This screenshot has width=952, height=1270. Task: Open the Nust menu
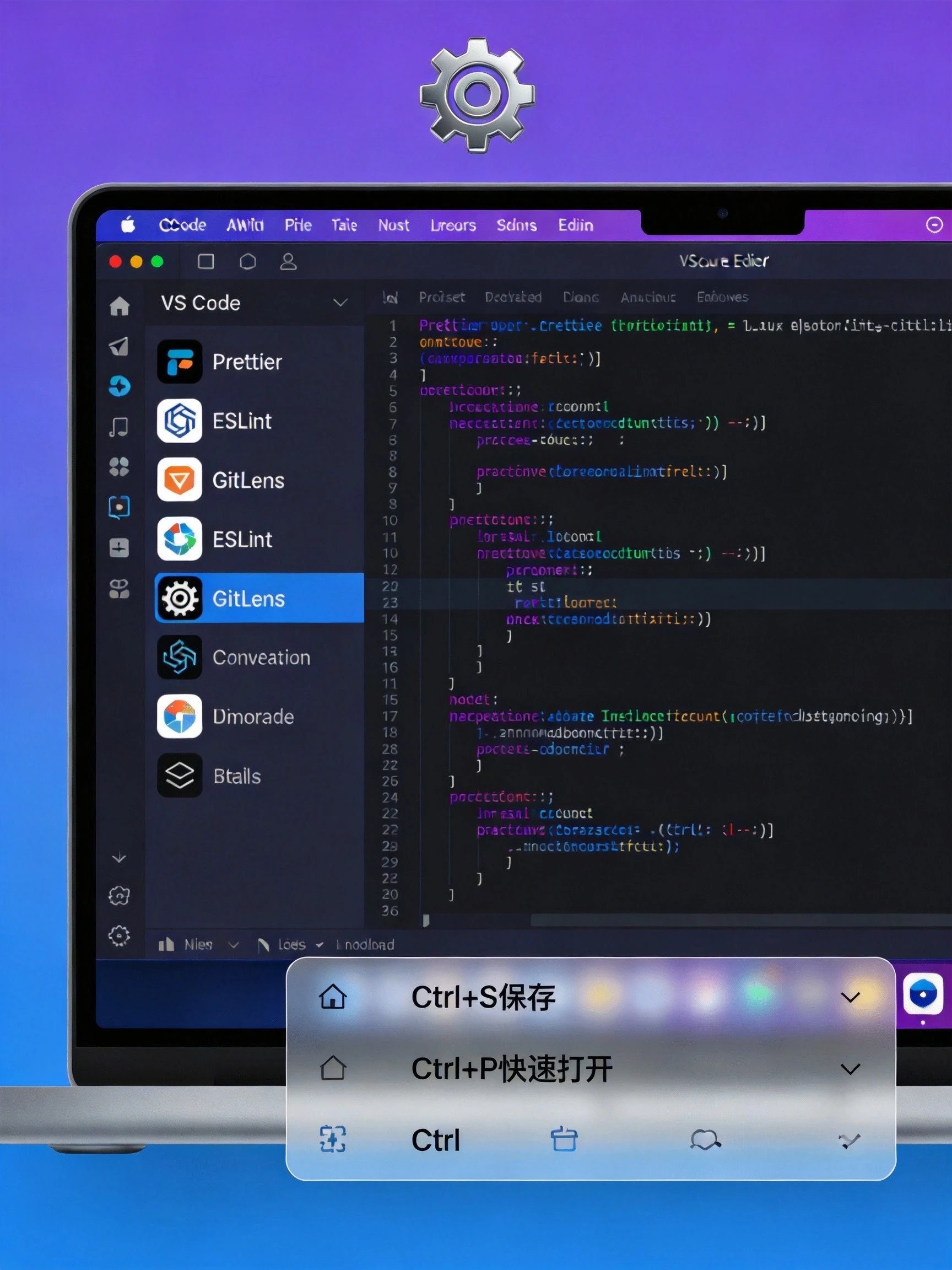394,224
